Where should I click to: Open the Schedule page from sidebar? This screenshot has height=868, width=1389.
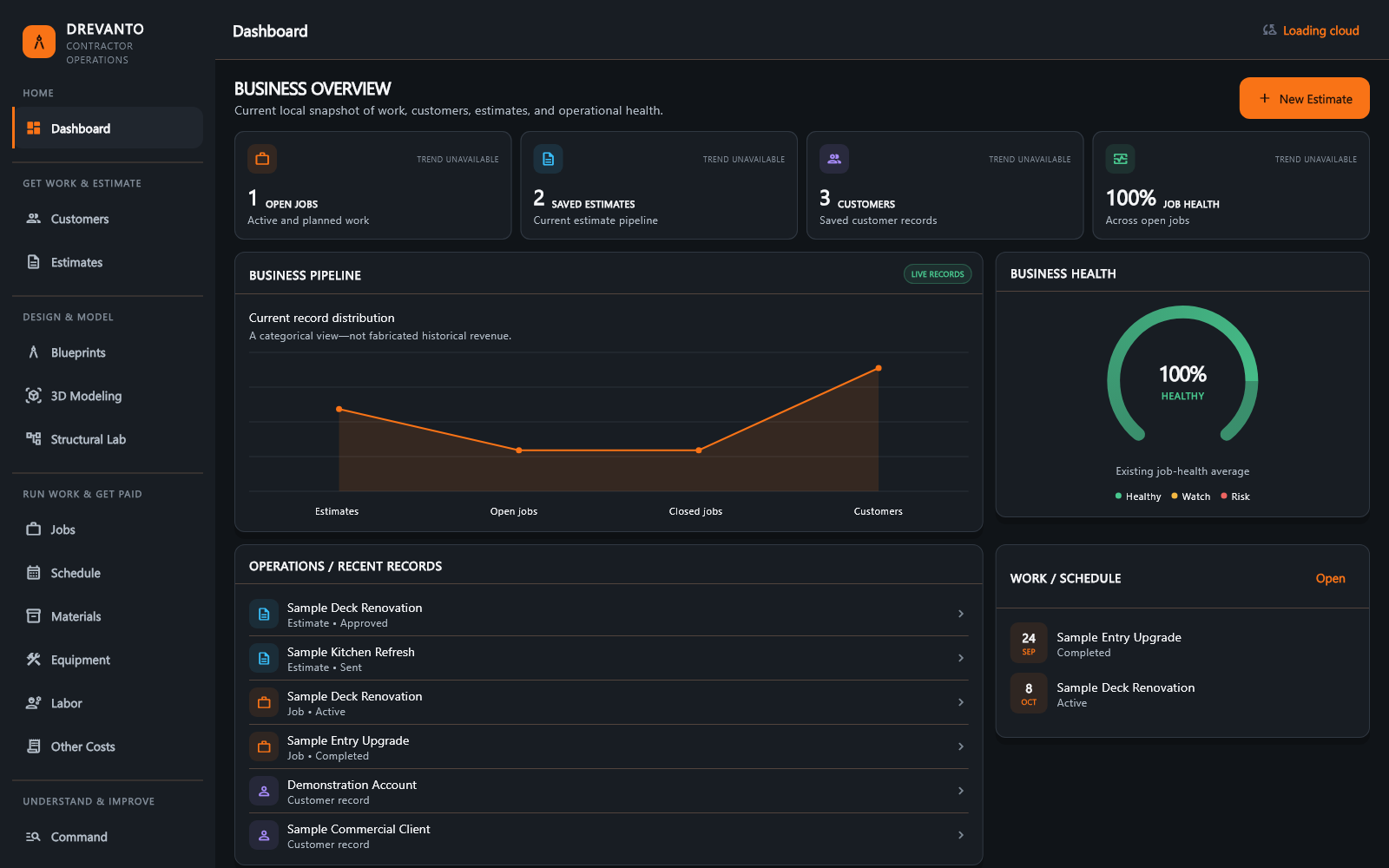[x=108, y=573]
